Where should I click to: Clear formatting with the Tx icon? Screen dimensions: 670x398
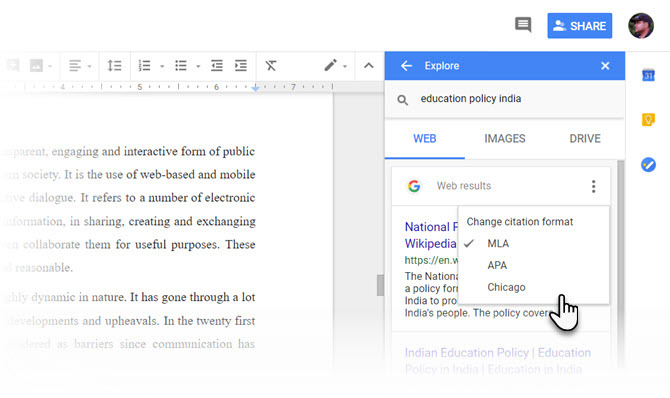(270, 66)
